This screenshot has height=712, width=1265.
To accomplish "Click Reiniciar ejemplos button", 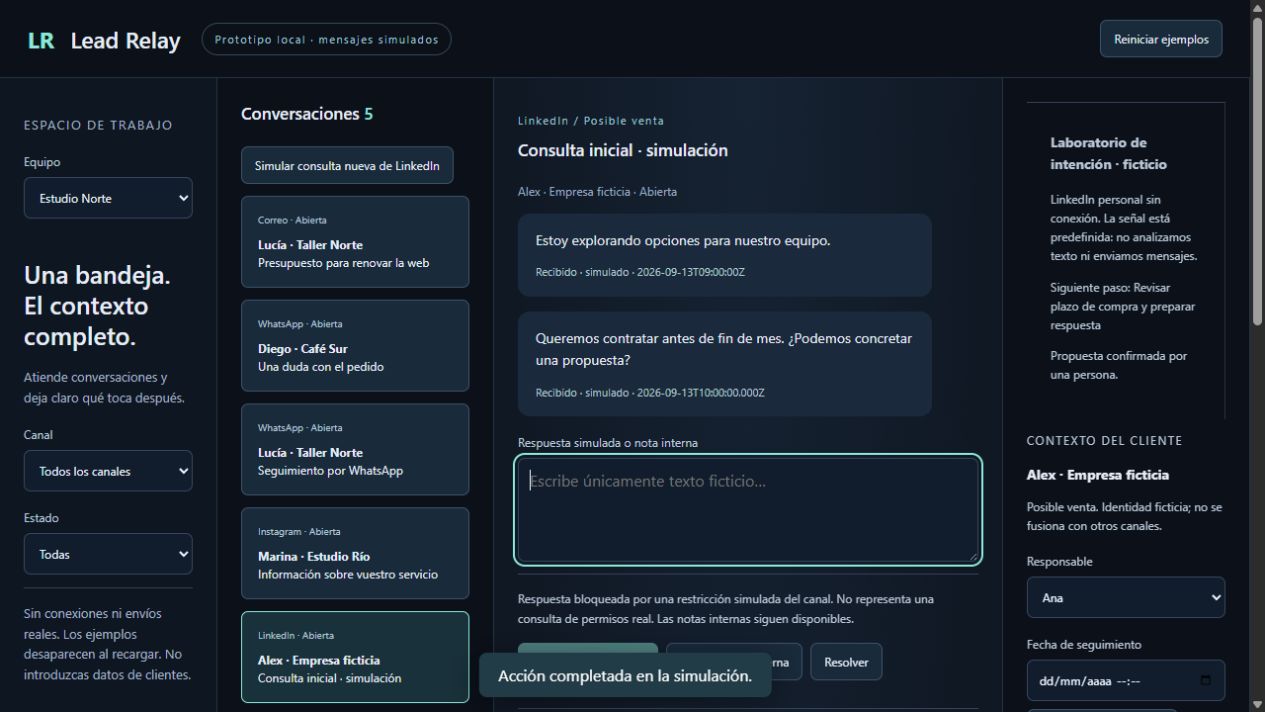I will (1161, 40).
